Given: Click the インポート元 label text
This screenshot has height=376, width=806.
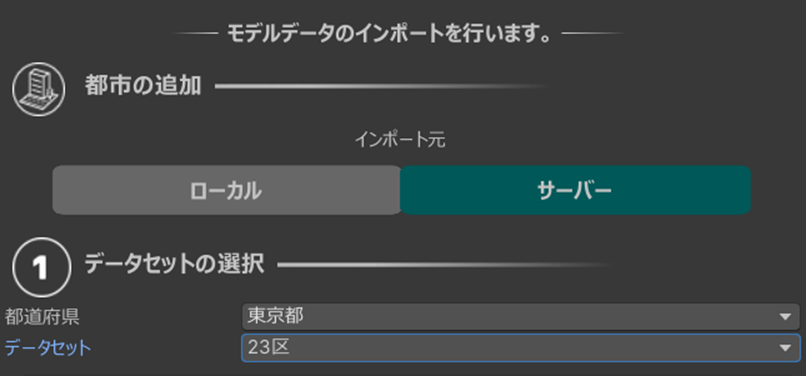Looking at the screenshot, I should click(400, 140).
